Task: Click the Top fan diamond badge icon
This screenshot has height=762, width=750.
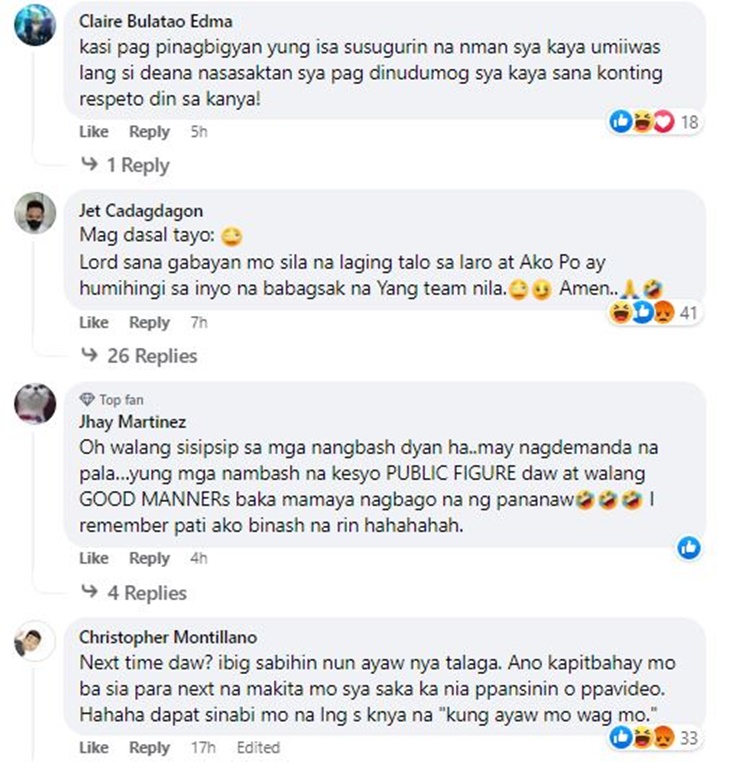Action: point(87,399)
